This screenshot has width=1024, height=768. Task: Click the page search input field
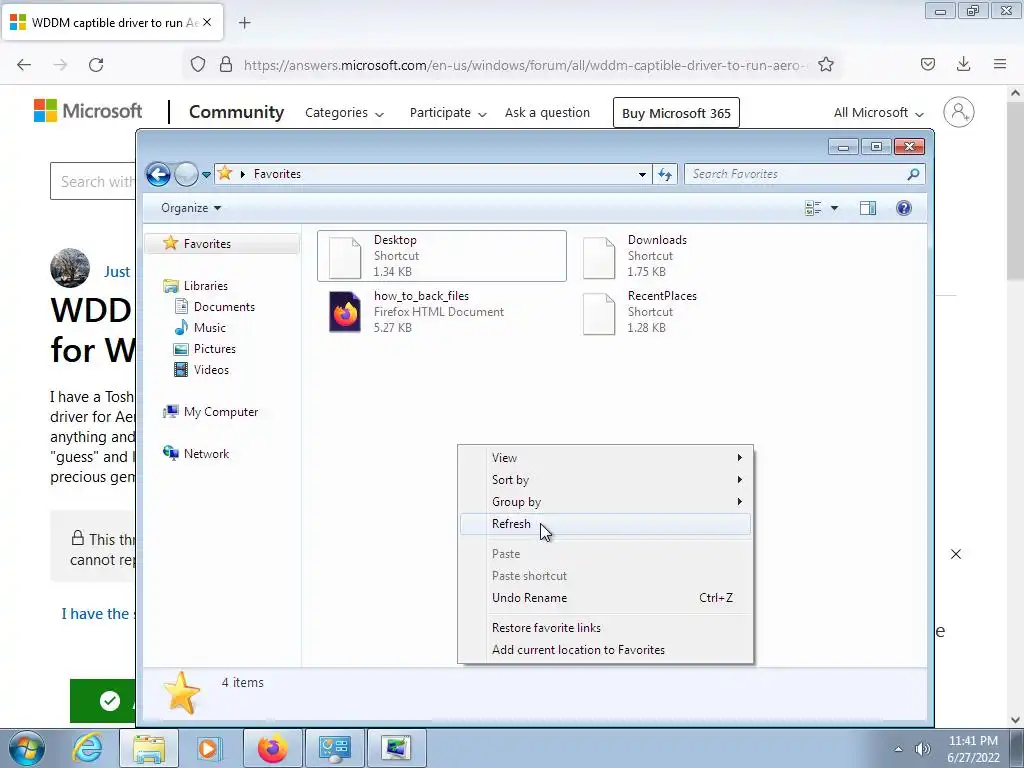click(x=93, y=182)
